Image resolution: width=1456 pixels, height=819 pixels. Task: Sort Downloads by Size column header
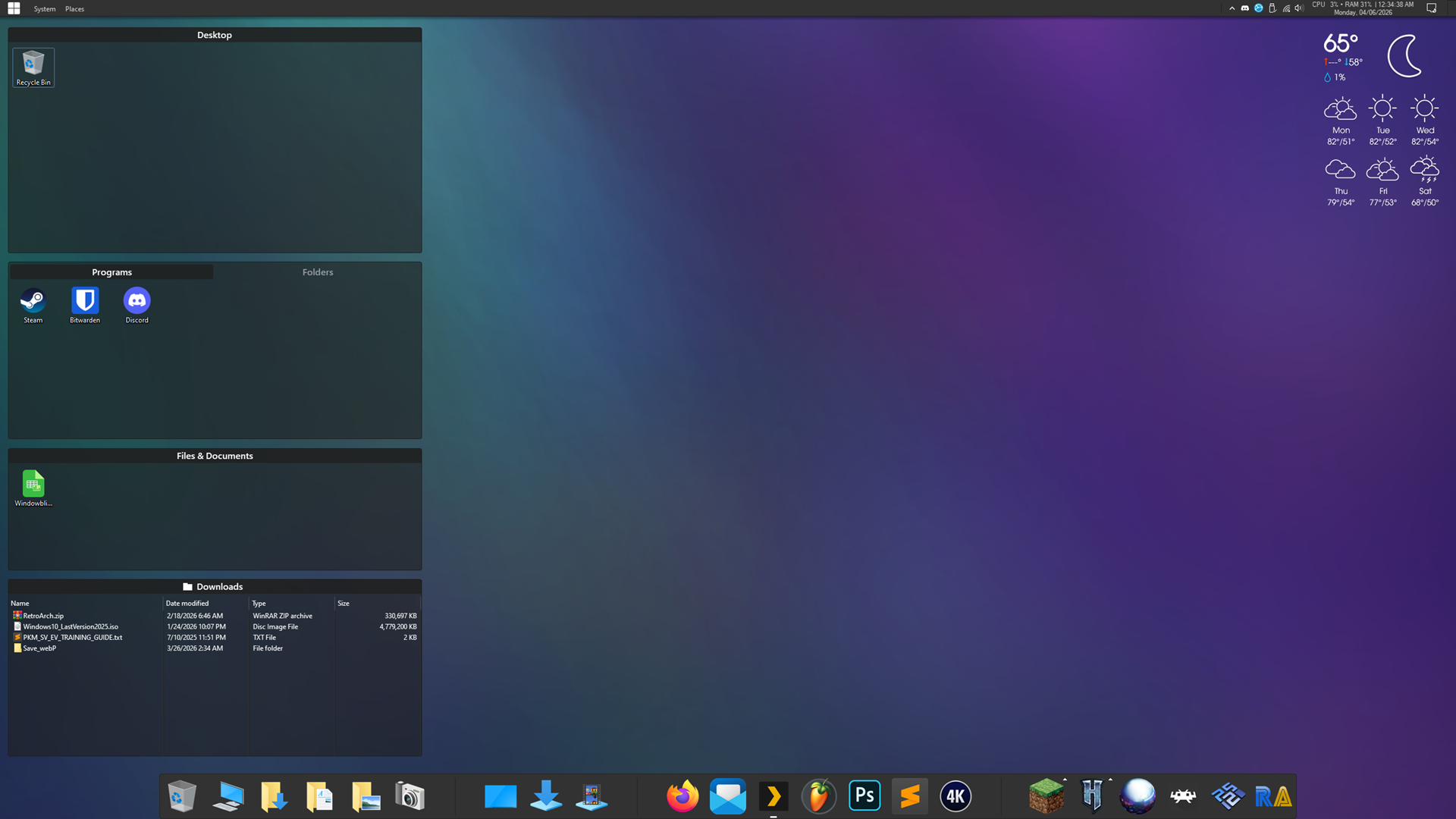(x=344, y=604)
